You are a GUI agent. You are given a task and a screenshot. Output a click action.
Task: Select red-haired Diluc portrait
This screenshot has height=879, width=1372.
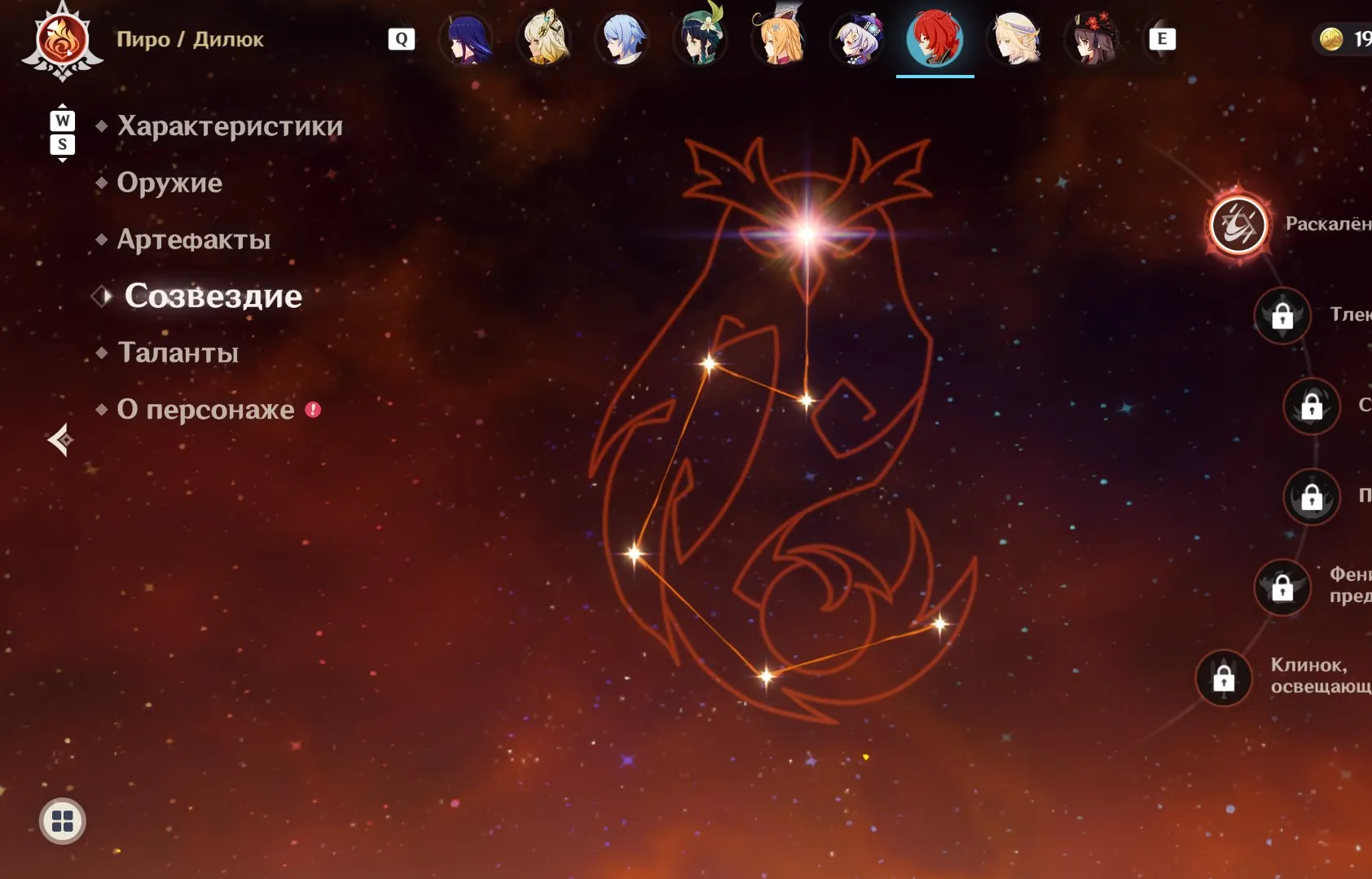click(935, 39)
